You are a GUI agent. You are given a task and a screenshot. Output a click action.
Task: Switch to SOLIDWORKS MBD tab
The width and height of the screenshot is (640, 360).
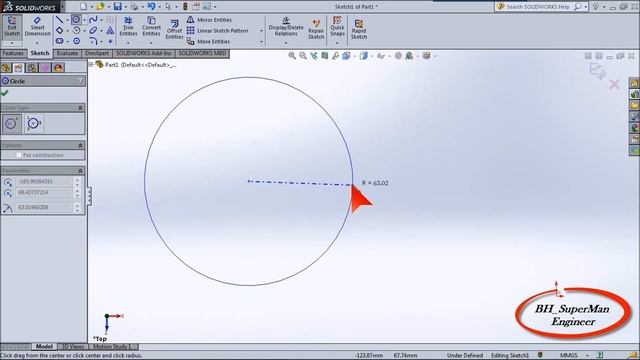(202, 53)
